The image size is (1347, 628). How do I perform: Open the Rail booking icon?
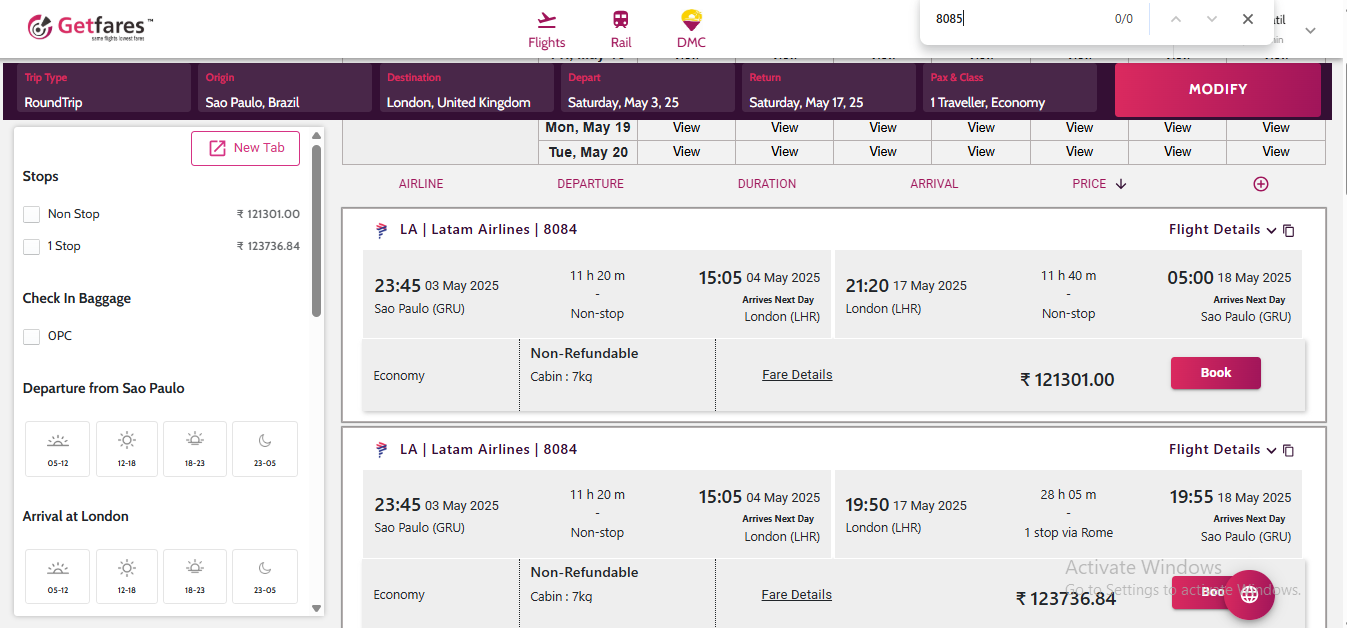pos(621,20)
